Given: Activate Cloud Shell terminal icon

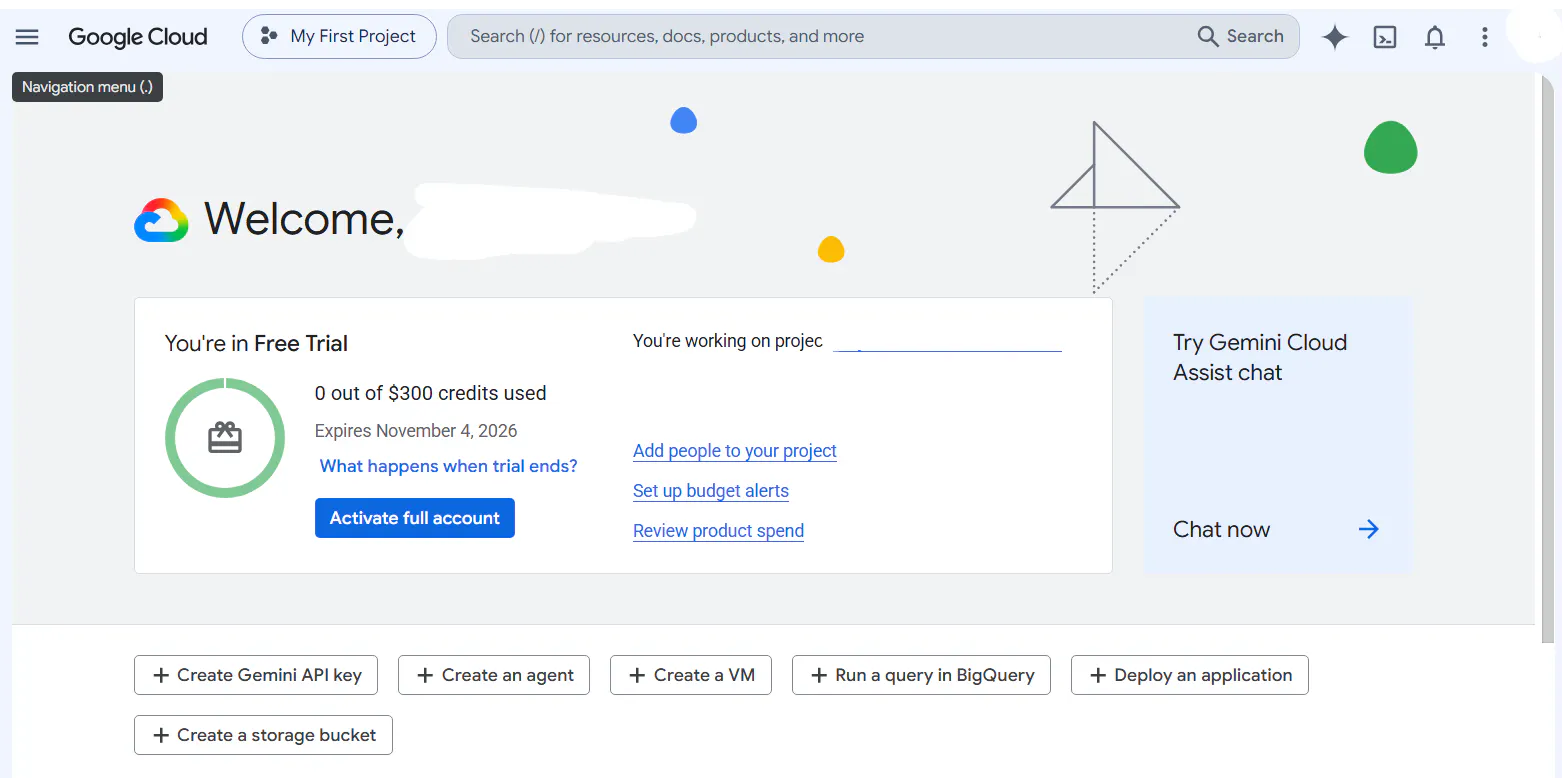Looking at the screenshot, I should 1385,37.
